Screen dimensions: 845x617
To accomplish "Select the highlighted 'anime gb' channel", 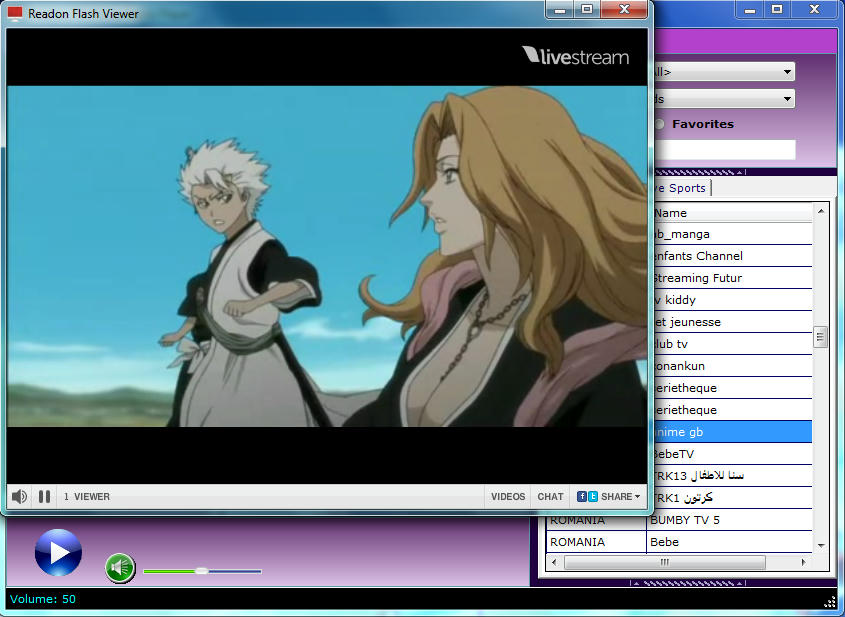I will pyautogui.click(x=731, y=432).
